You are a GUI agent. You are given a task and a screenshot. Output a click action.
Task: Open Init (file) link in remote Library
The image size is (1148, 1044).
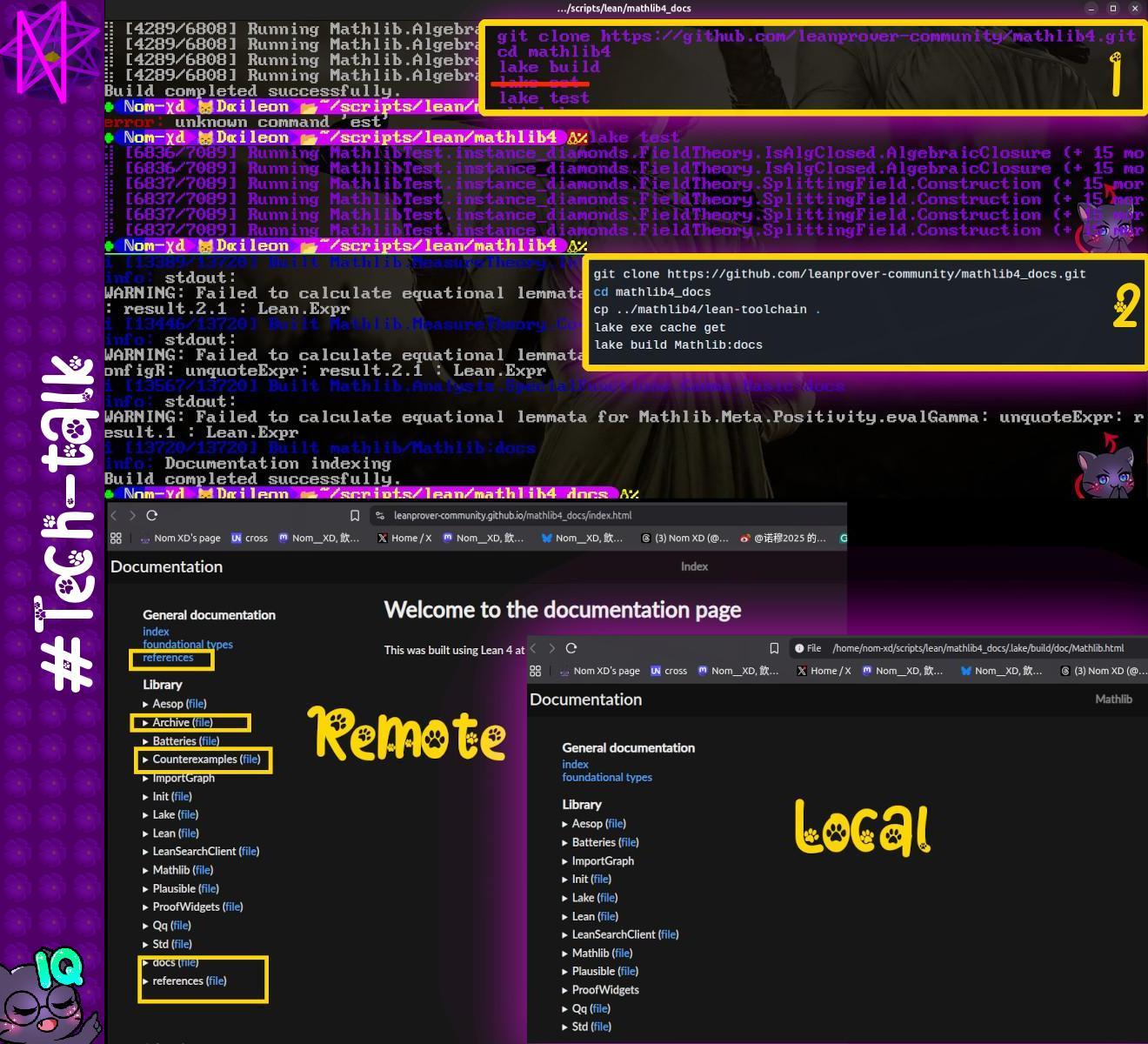click(181, 797)
